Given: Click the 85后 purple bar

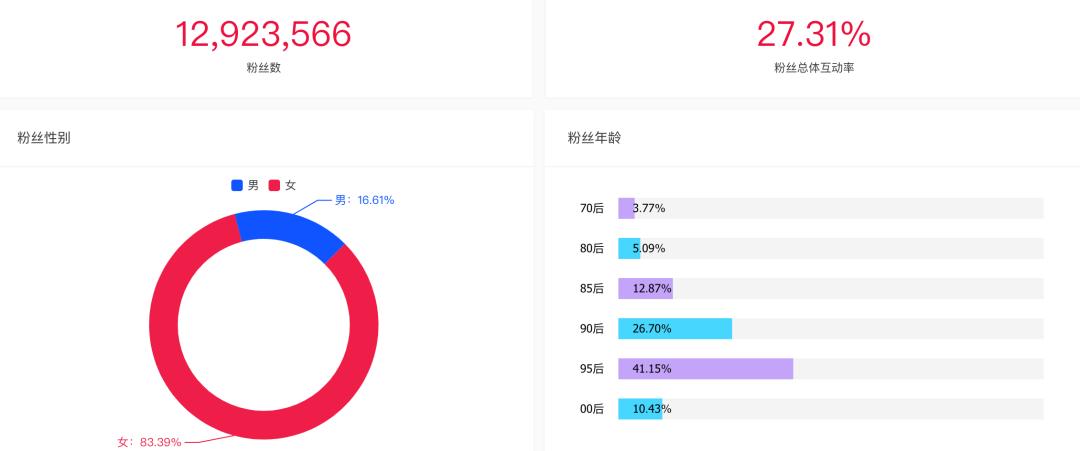Looking at the screenshot, I should [x=645, y=289].
